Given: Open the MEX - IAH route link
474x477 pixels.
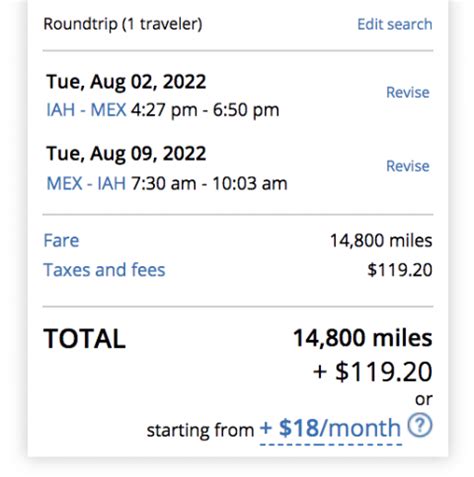Looking at the screenshot, I should tap(86, 183).
